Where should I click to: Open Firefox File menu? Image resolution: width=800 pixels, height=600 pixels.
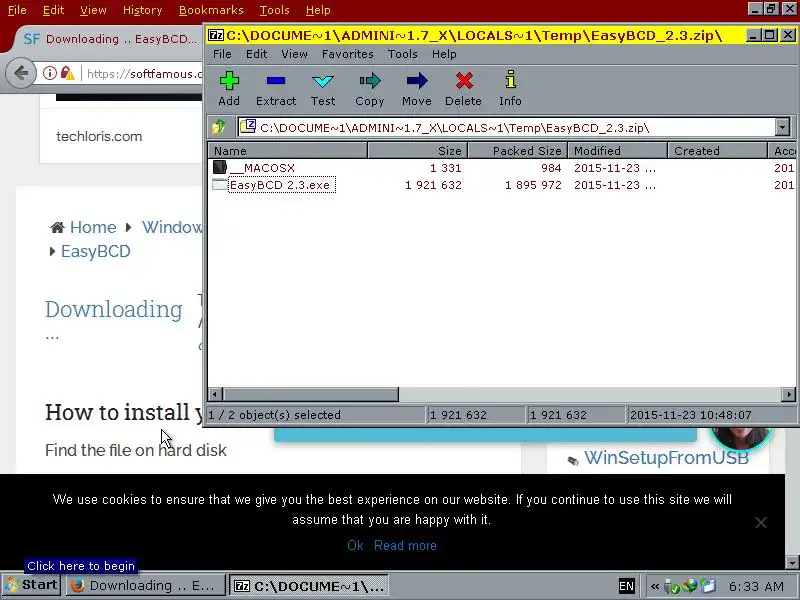coord(17,10)
